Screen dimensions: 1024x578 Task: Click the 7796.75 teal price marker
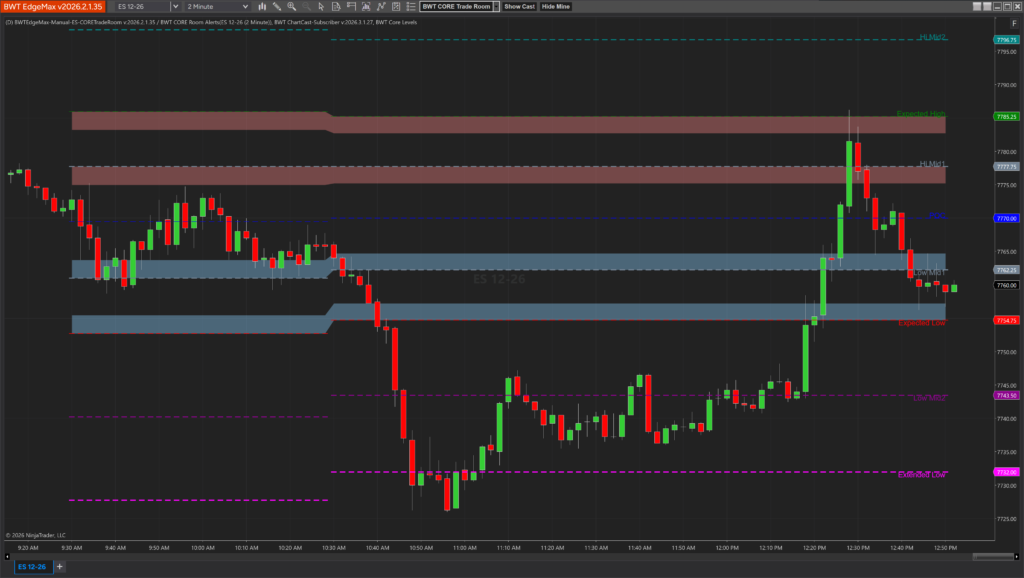1006,40
